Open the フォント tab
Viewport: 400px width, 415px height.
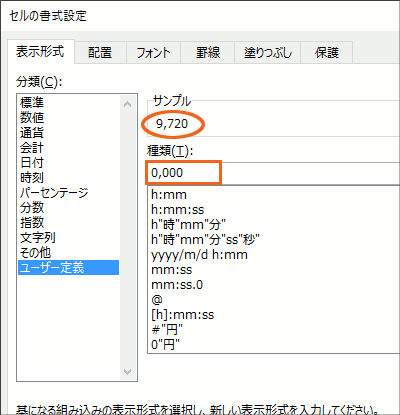pyautogui.click(x=153, y=52)
